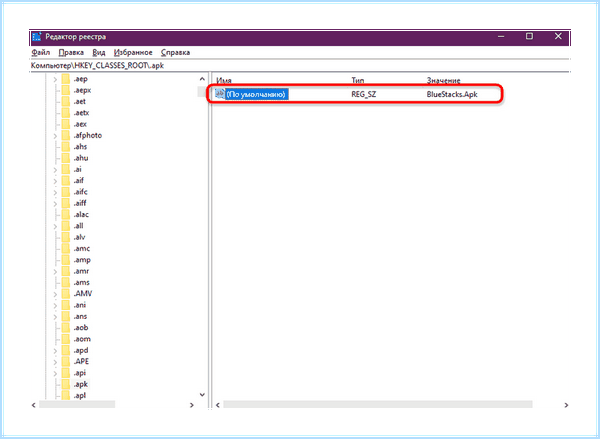Click the tree pane scroll up arrow
Screen dimensions: 600x439
[x=202, y=79]
